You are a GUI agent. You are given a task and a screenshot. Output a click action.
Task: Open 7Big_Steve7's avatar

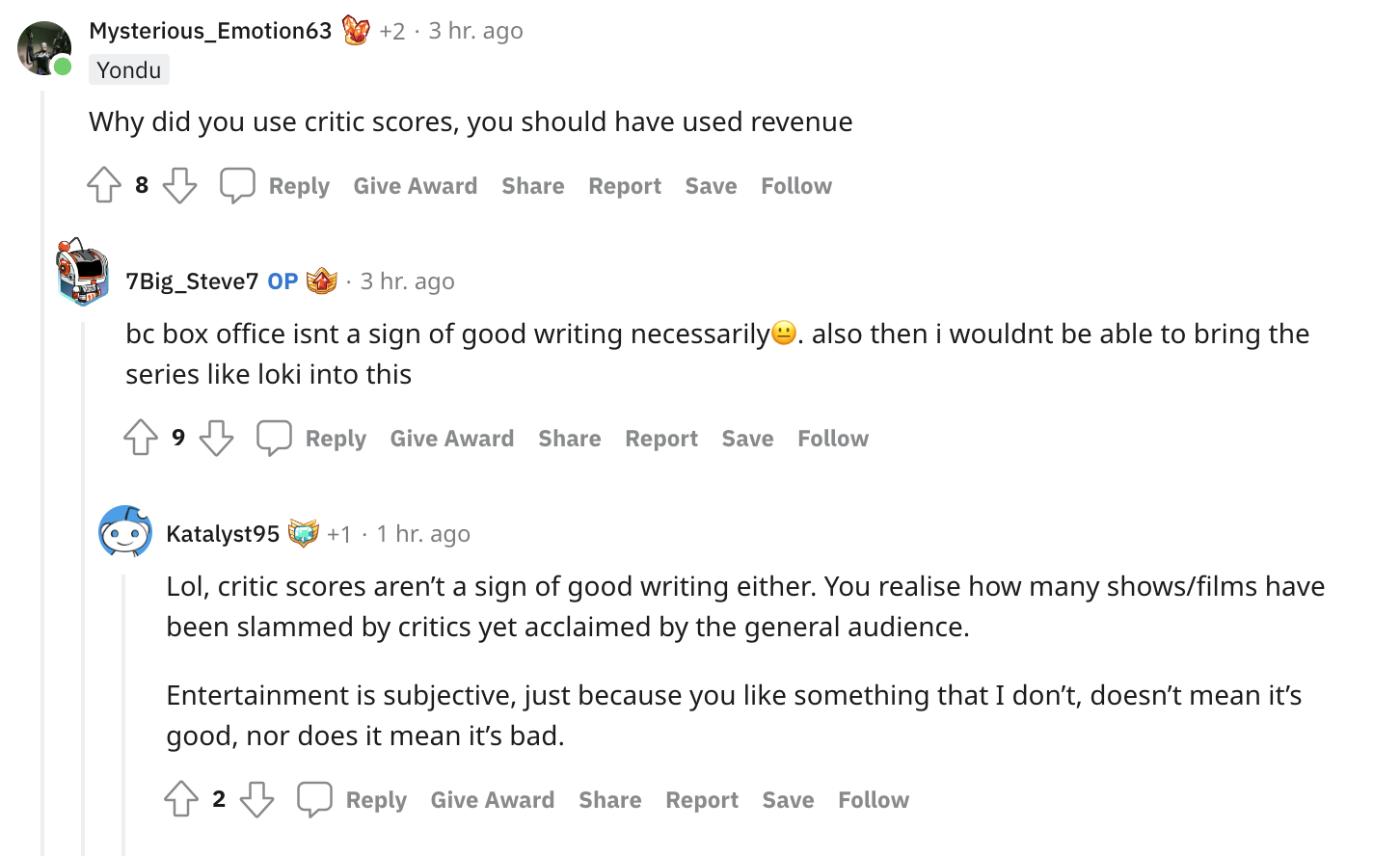click(83, 273)
